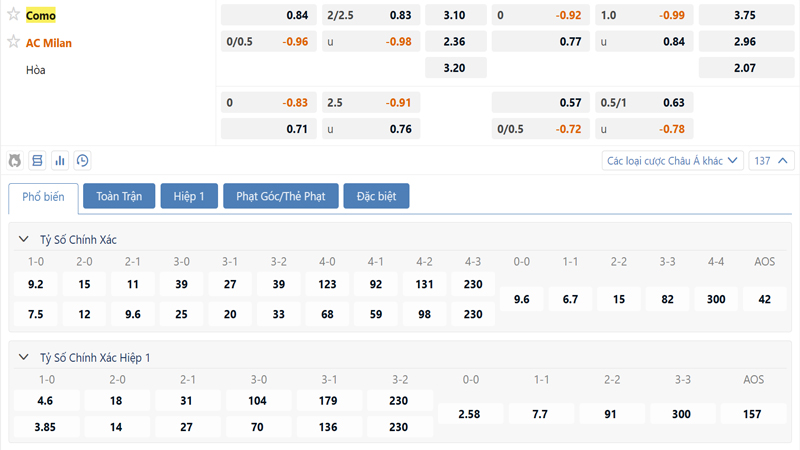
Task: Open the Hiệp 1 tab
Action: (189, 197)
